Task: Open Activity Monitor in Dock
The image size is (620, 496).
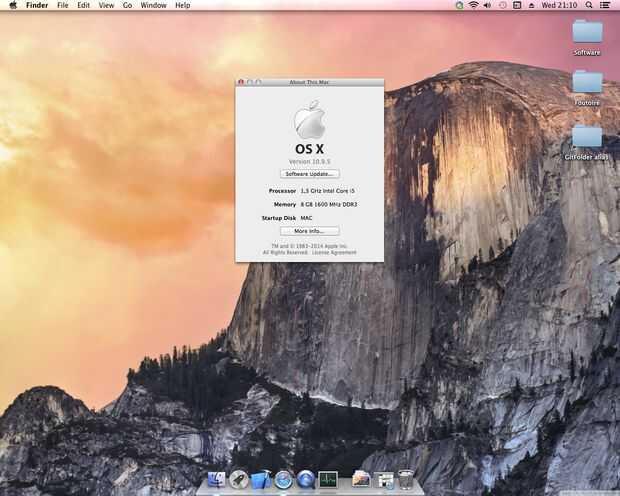Action: pyautogui.click(x=328, y=479)
